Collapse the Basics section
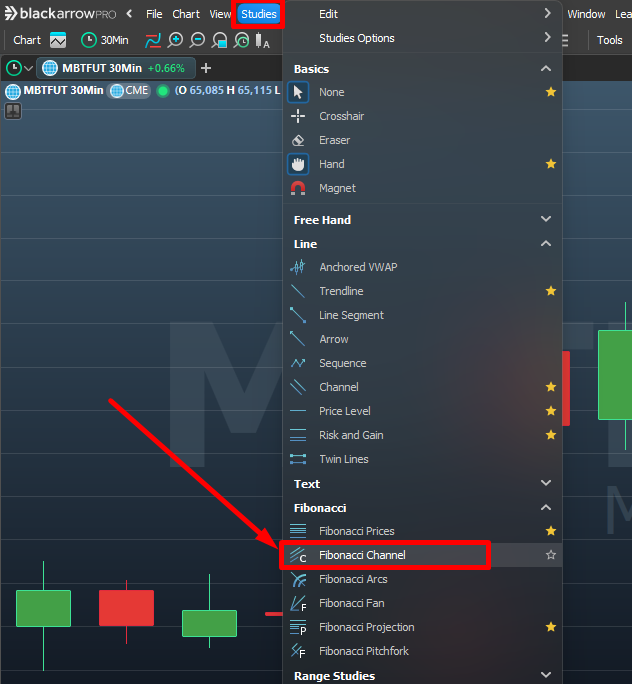Screen dimensions: 632x684 point(546,69)
